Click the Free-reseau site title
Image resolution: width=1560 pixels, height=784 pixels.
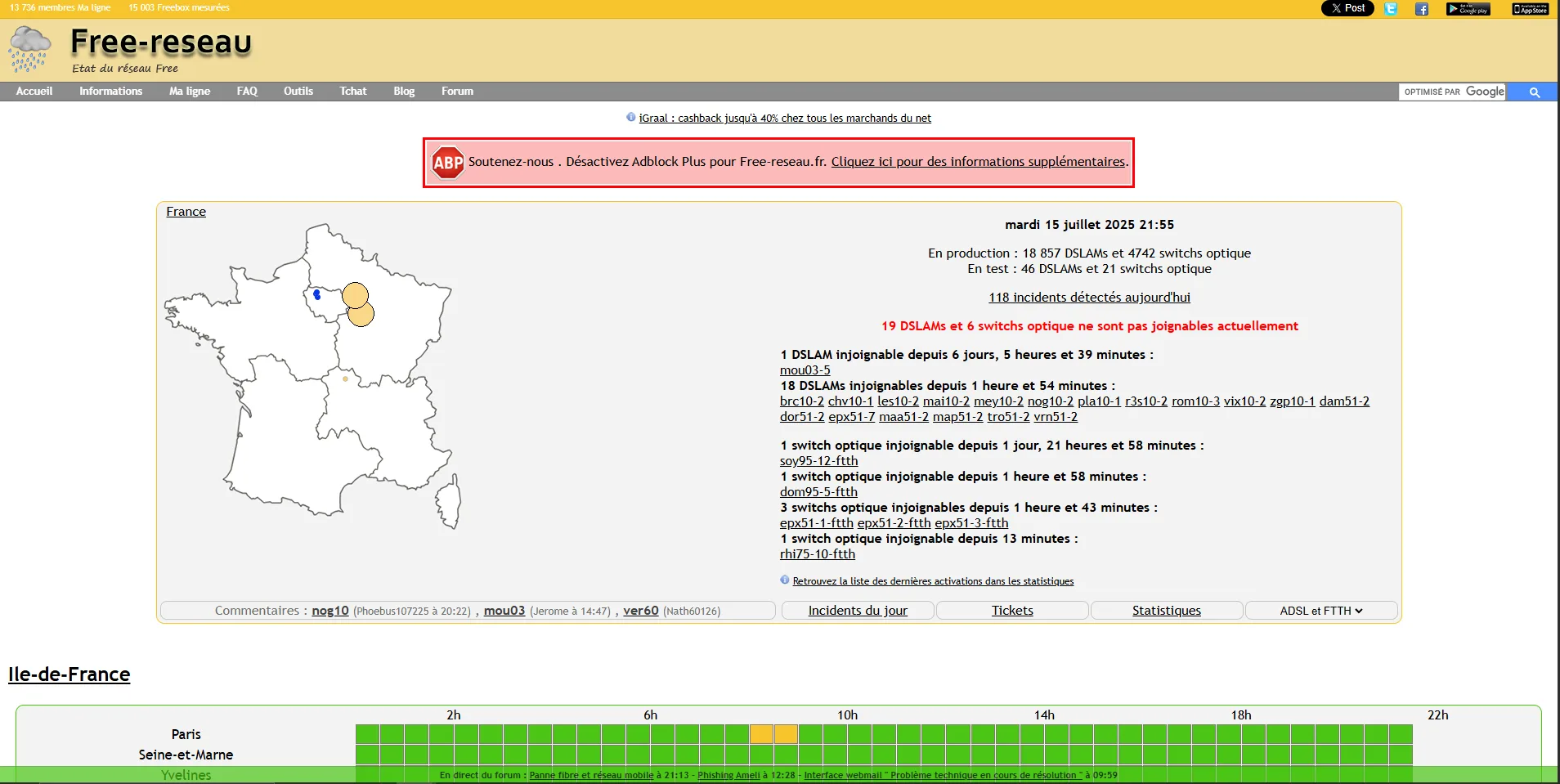click(161, 42)
